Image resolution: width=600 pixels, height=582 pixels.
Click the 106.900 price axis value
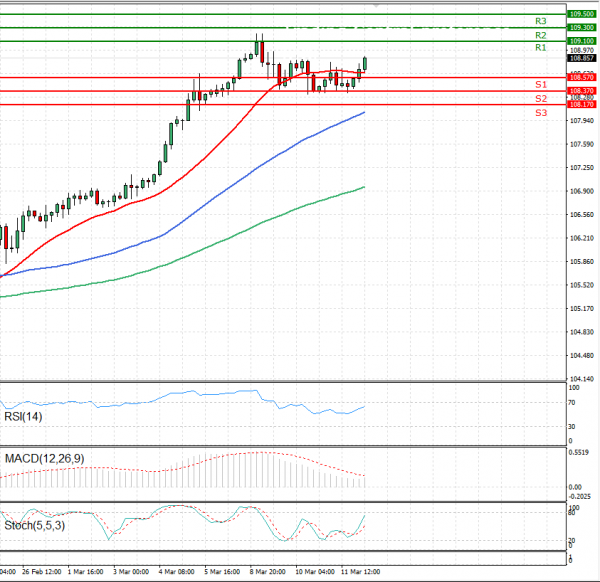(582, 191)
